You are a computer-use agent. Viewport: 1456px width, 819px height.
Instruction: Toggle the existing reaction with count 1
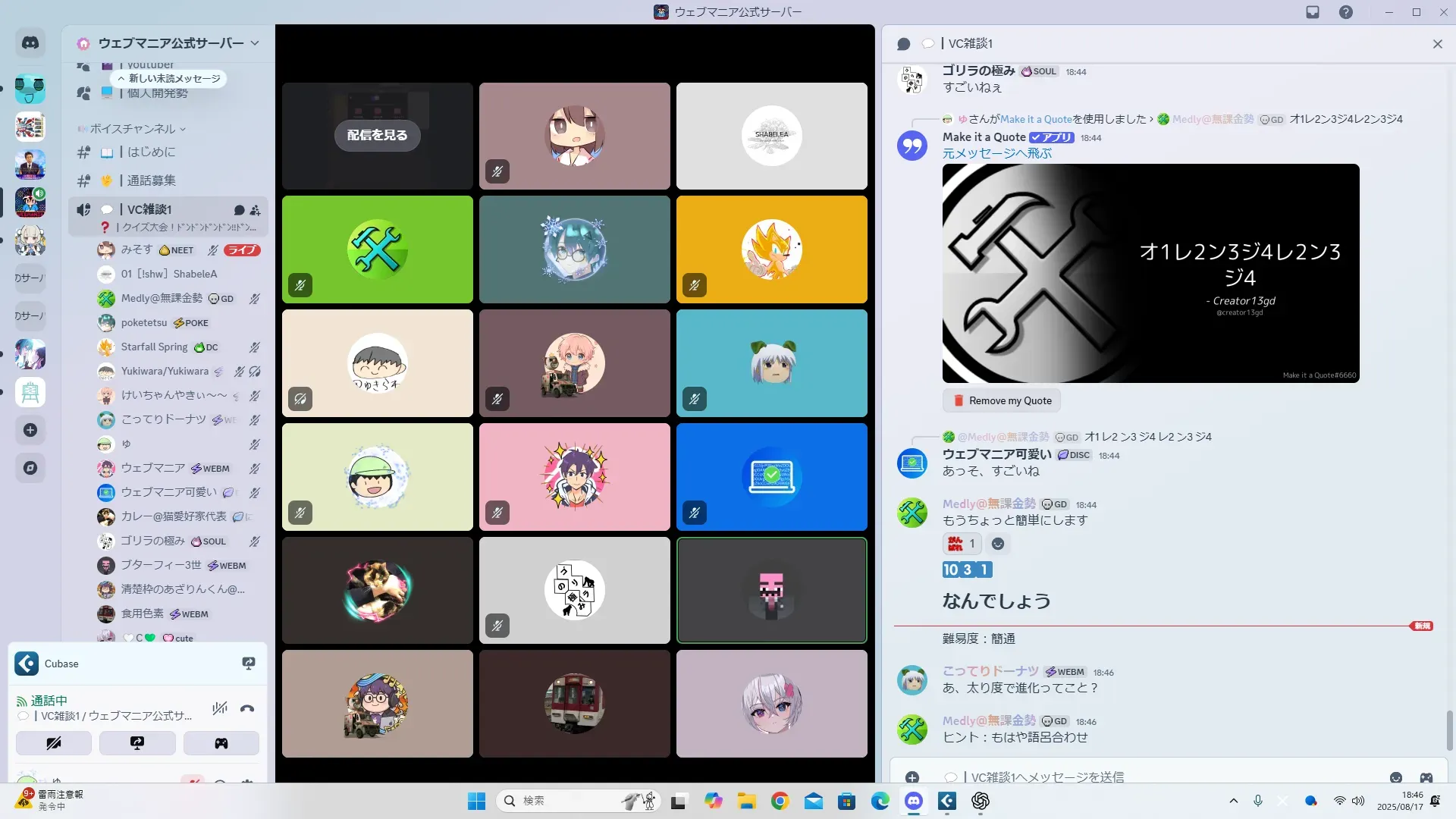[962, 544]
